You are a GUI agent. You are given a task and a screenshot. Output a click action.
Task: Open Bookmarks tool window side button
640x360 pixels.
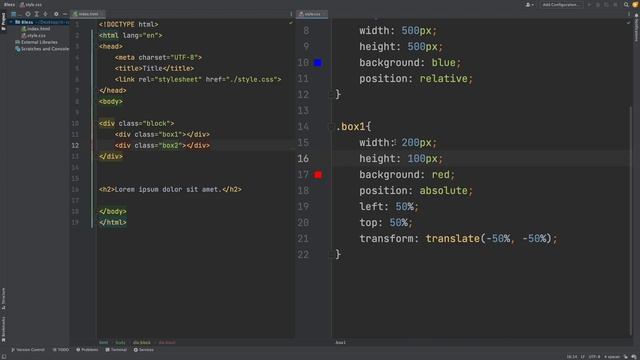coord(3,329)
